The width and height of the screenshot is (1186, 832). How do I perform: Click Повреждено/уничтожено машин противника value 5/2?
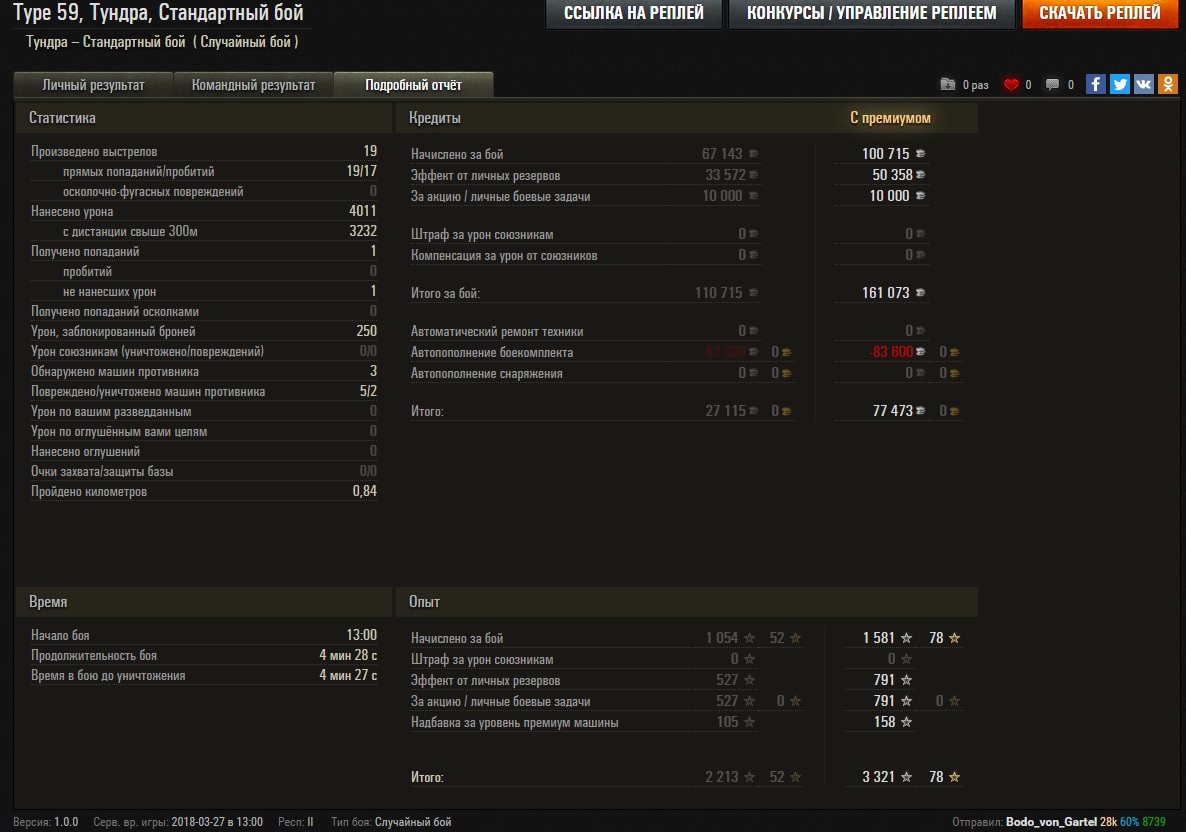pos(368,391)
